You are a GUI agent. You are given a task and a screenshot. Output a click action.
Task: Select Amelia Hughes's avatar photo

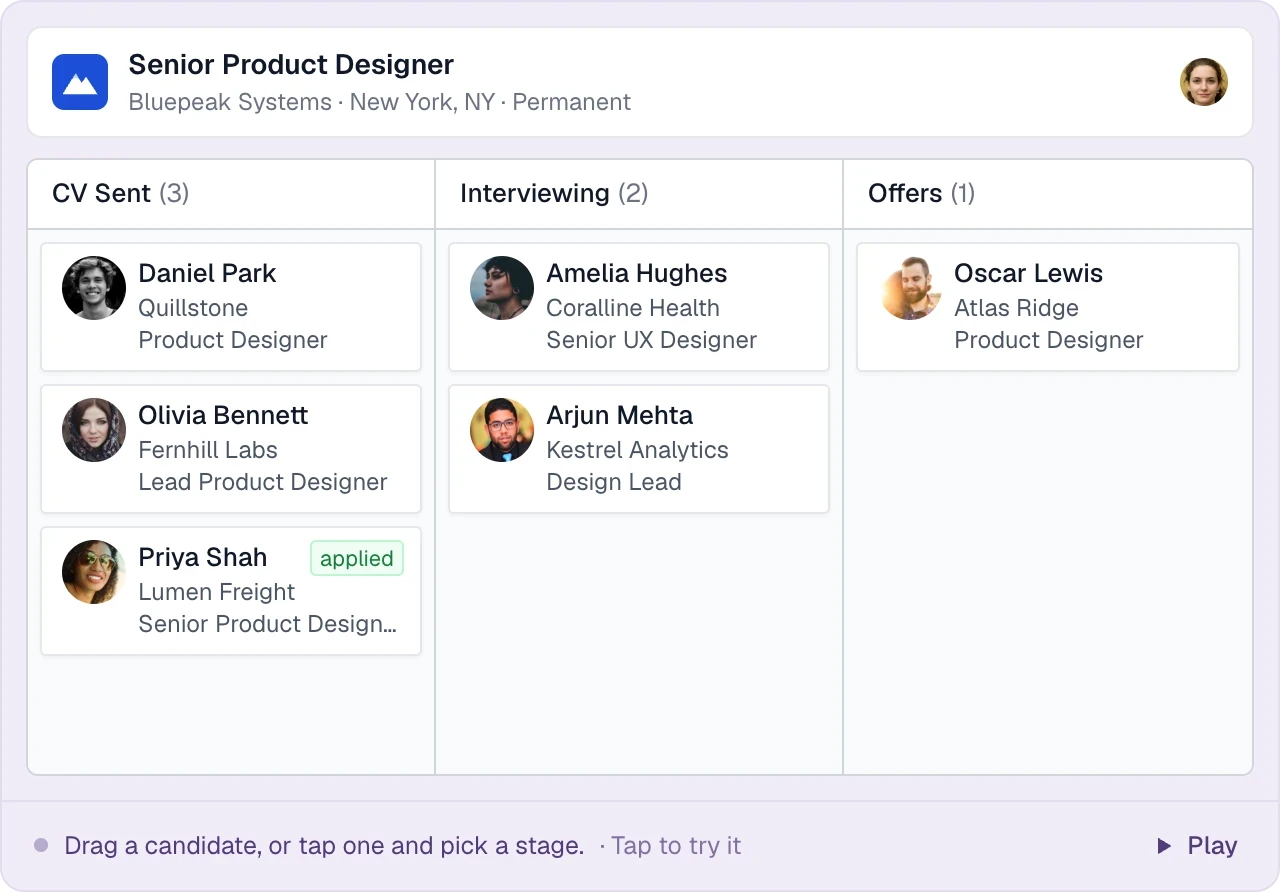pos(502,288)
